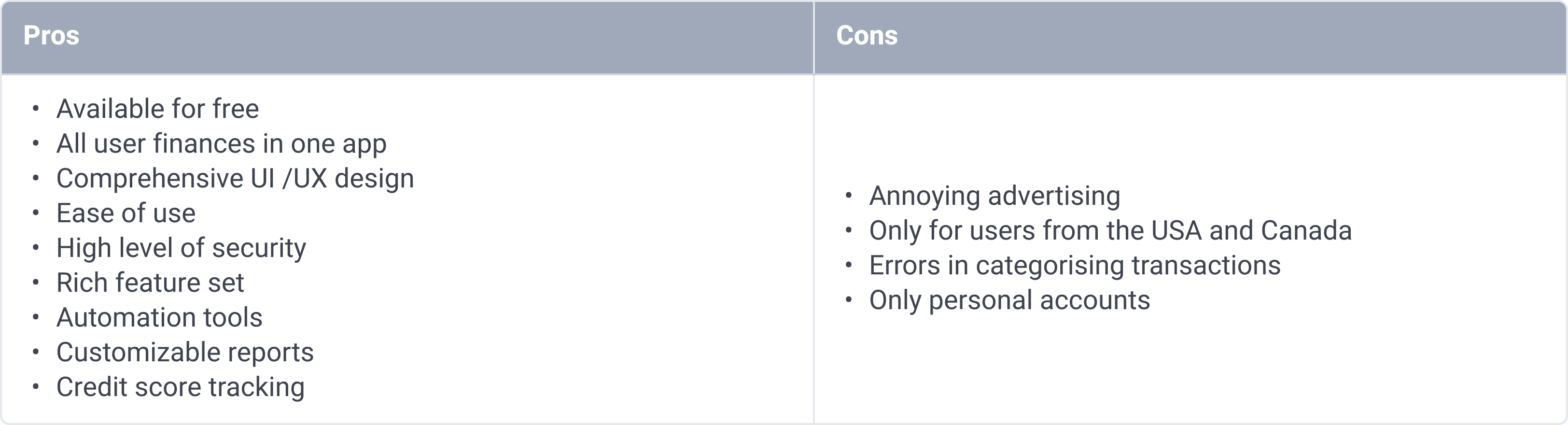This screenshot has height=425, width=1568.
Task: Click the bullet before 'Available for free'
Action: tap(37, 109)
